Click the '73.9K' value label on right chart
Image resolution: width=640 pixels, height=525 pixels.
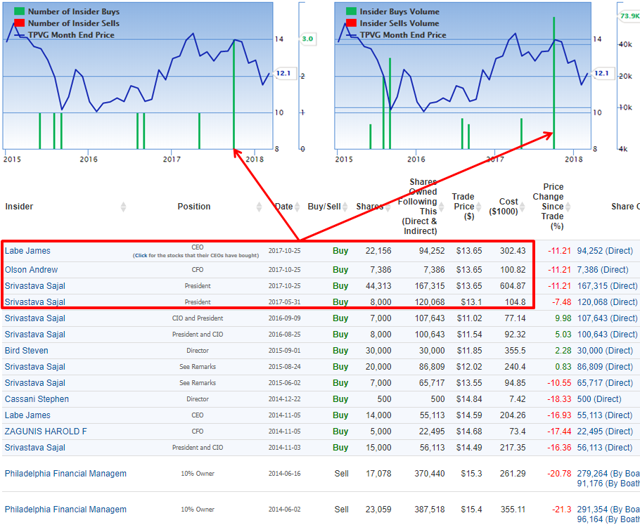pos(629,16)
